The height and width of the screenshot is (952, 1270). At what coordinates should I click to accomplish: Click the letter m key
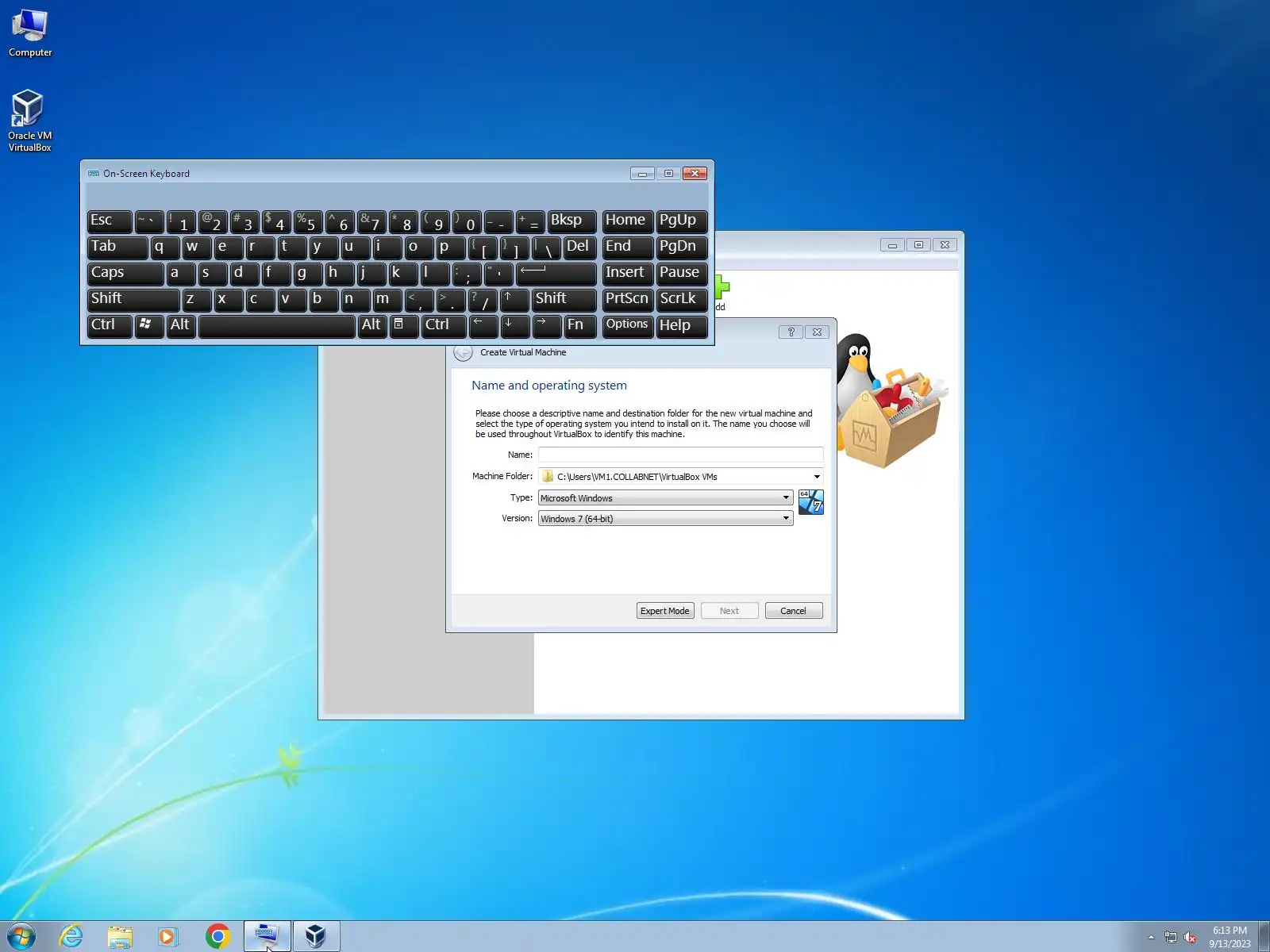[387, 299]
